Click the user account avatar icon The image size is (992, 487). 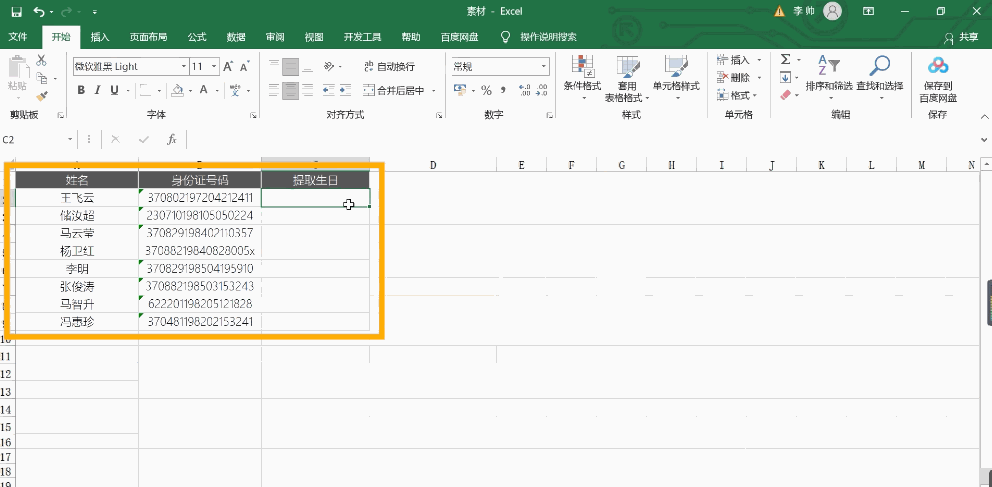pyautogui.click(x=833, y=11)
